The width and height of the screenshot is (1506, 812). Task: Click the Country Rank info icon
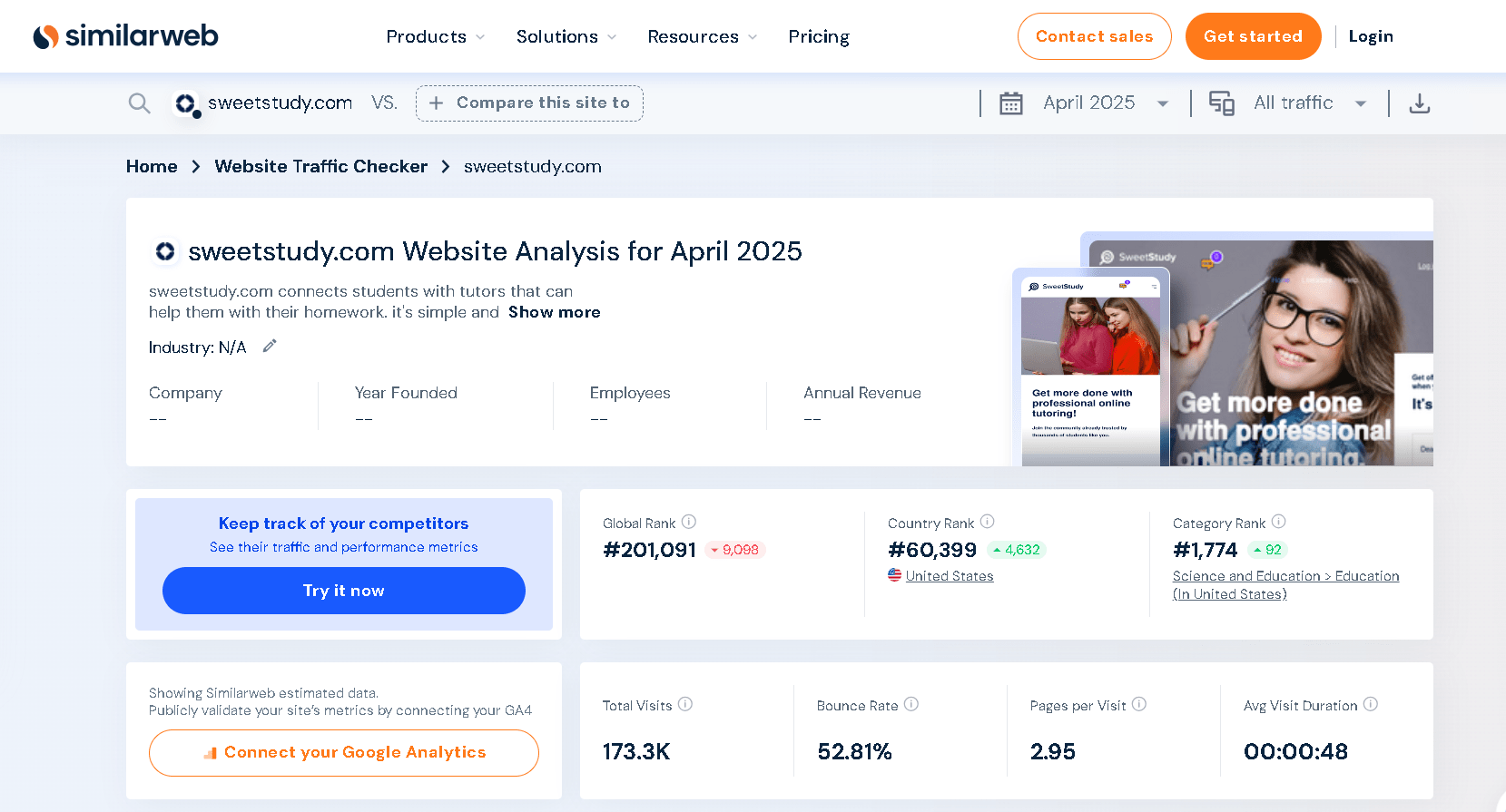[987, 522]
